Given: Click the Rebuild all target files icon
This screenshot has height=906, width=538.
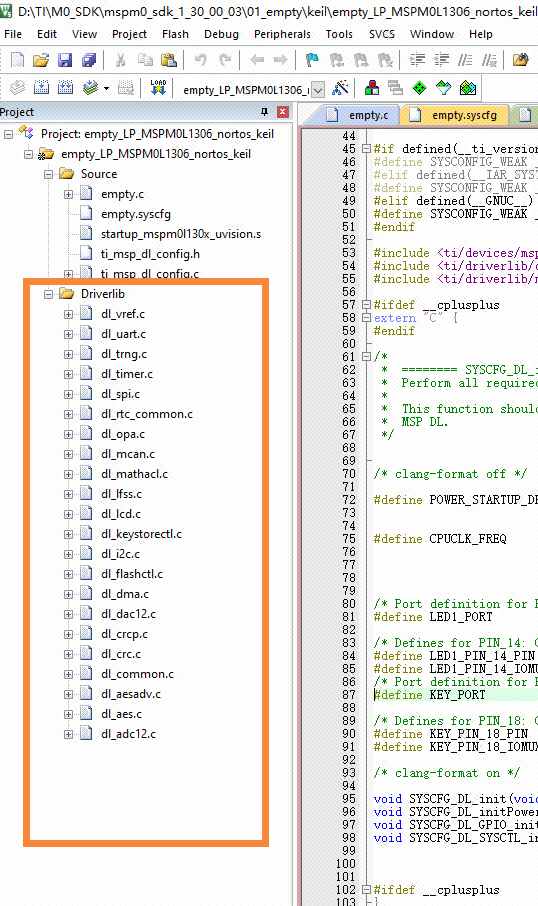Looking at the screenshot, I should (65, 88).
